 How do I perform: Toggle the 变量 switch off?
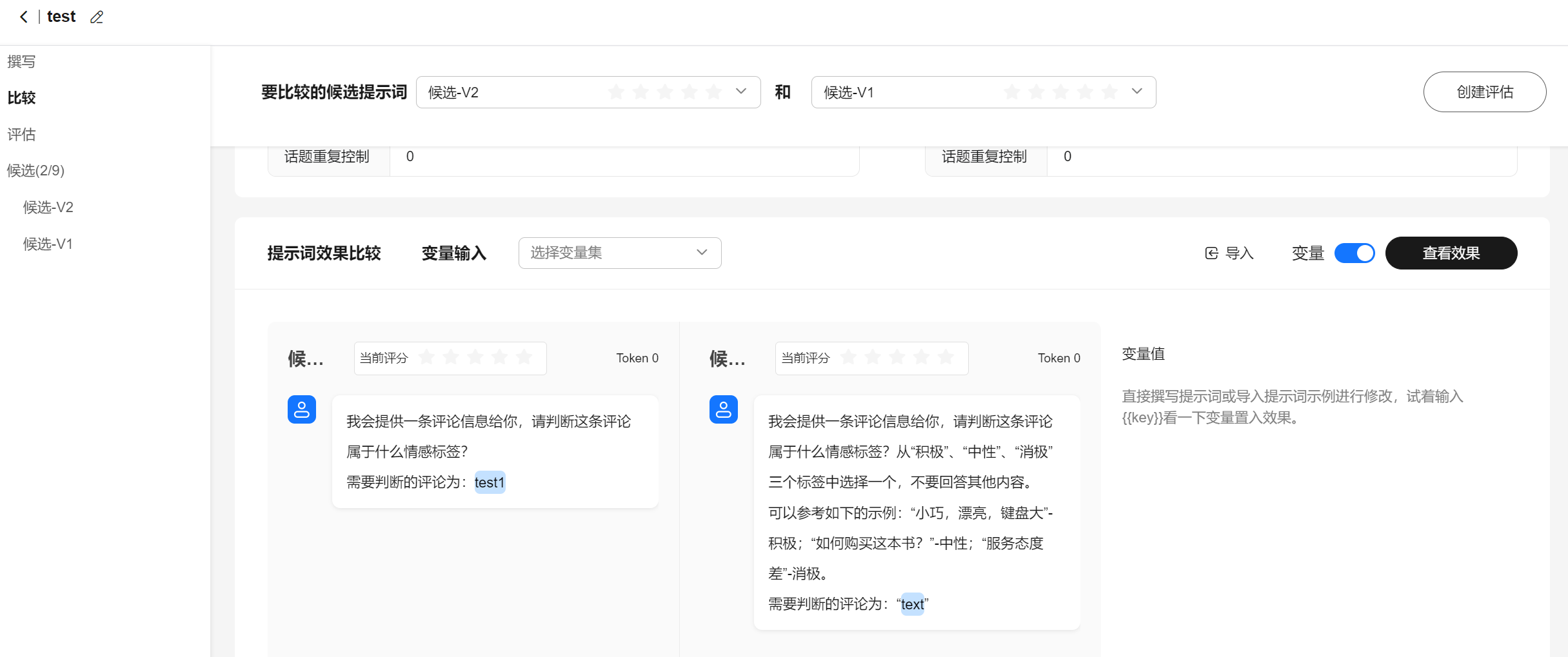click(x=1354, y=253)
